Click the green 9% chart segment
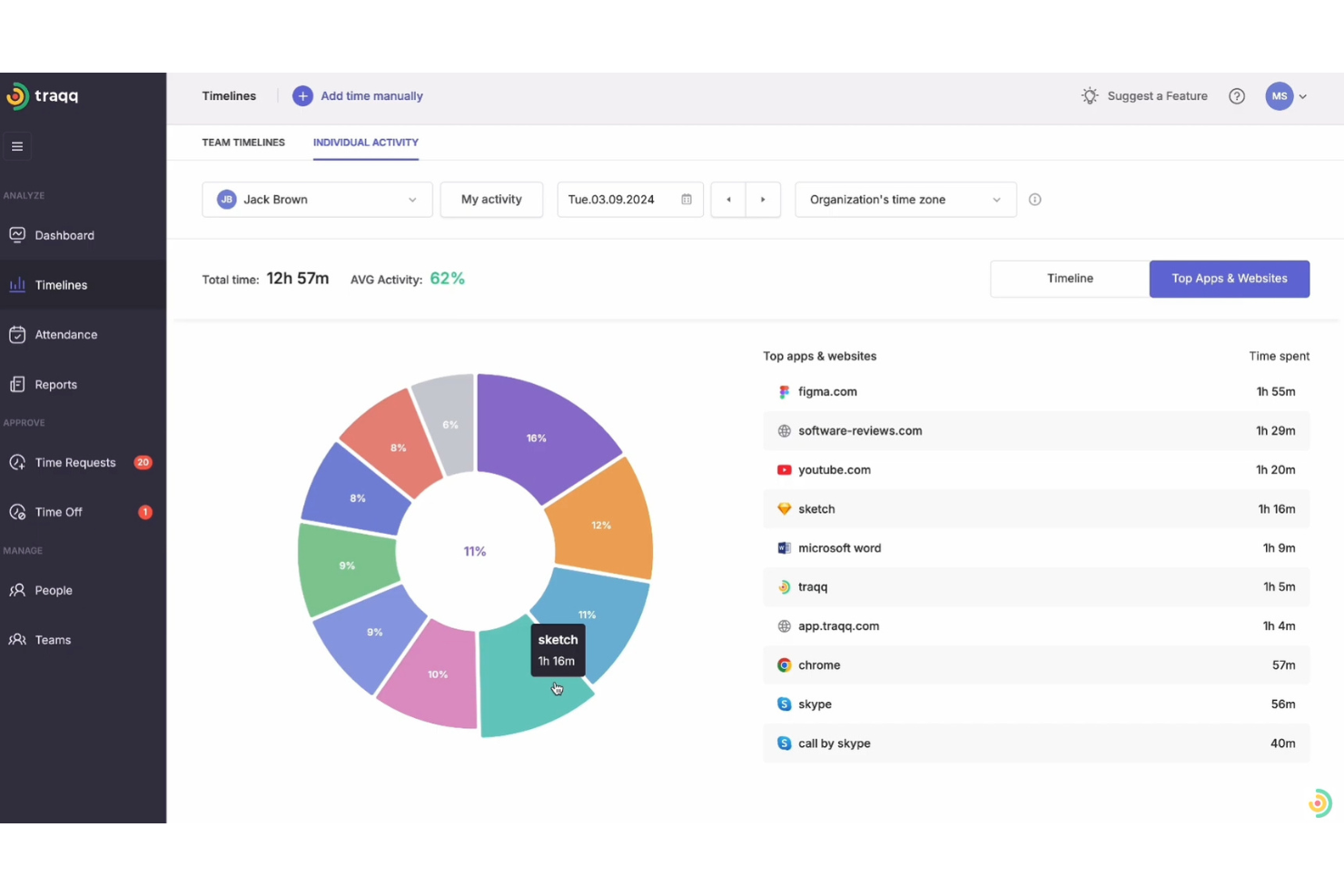The width and height of the screenshot is (1344, 896). [345, 567]
